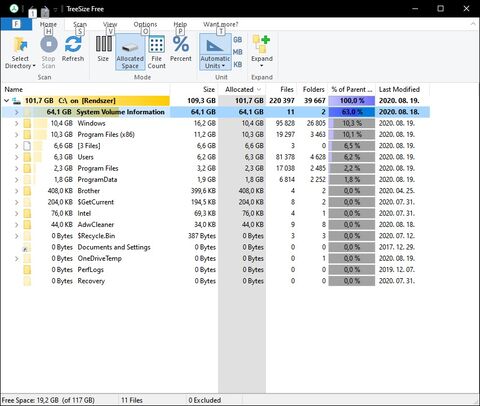Click '0 Excluded' in status bar
This screenshot has width=480, height=406.
click(205, 400)
